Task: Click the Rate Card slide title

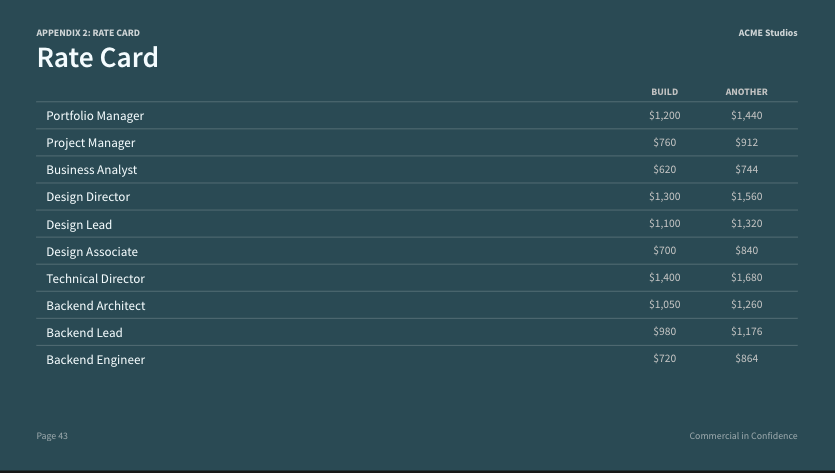Action: coord(97,58)
